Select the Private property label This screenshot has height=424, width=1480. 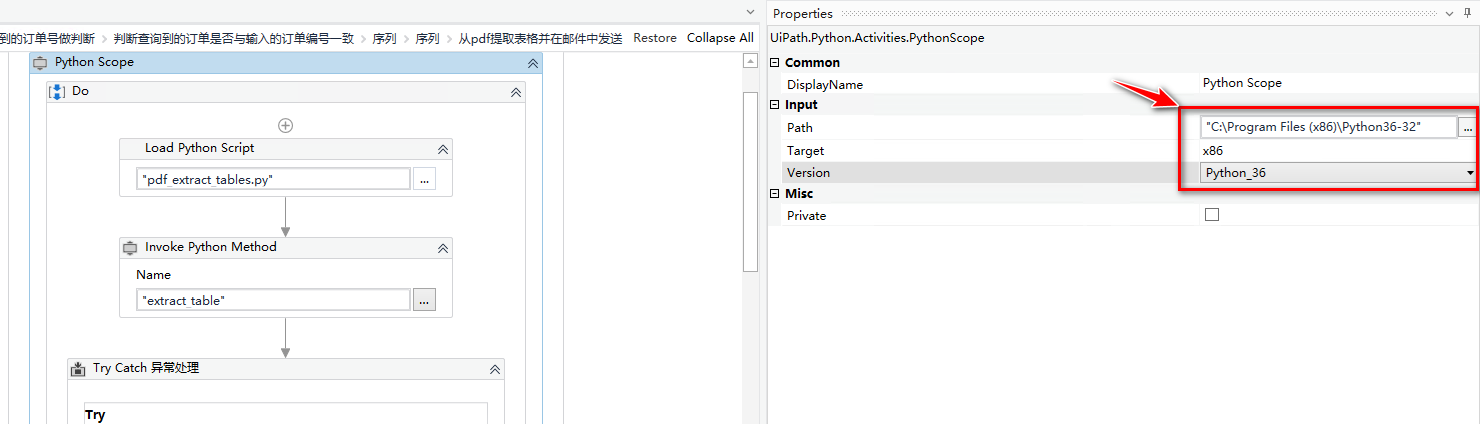click(x=807, y=216)
